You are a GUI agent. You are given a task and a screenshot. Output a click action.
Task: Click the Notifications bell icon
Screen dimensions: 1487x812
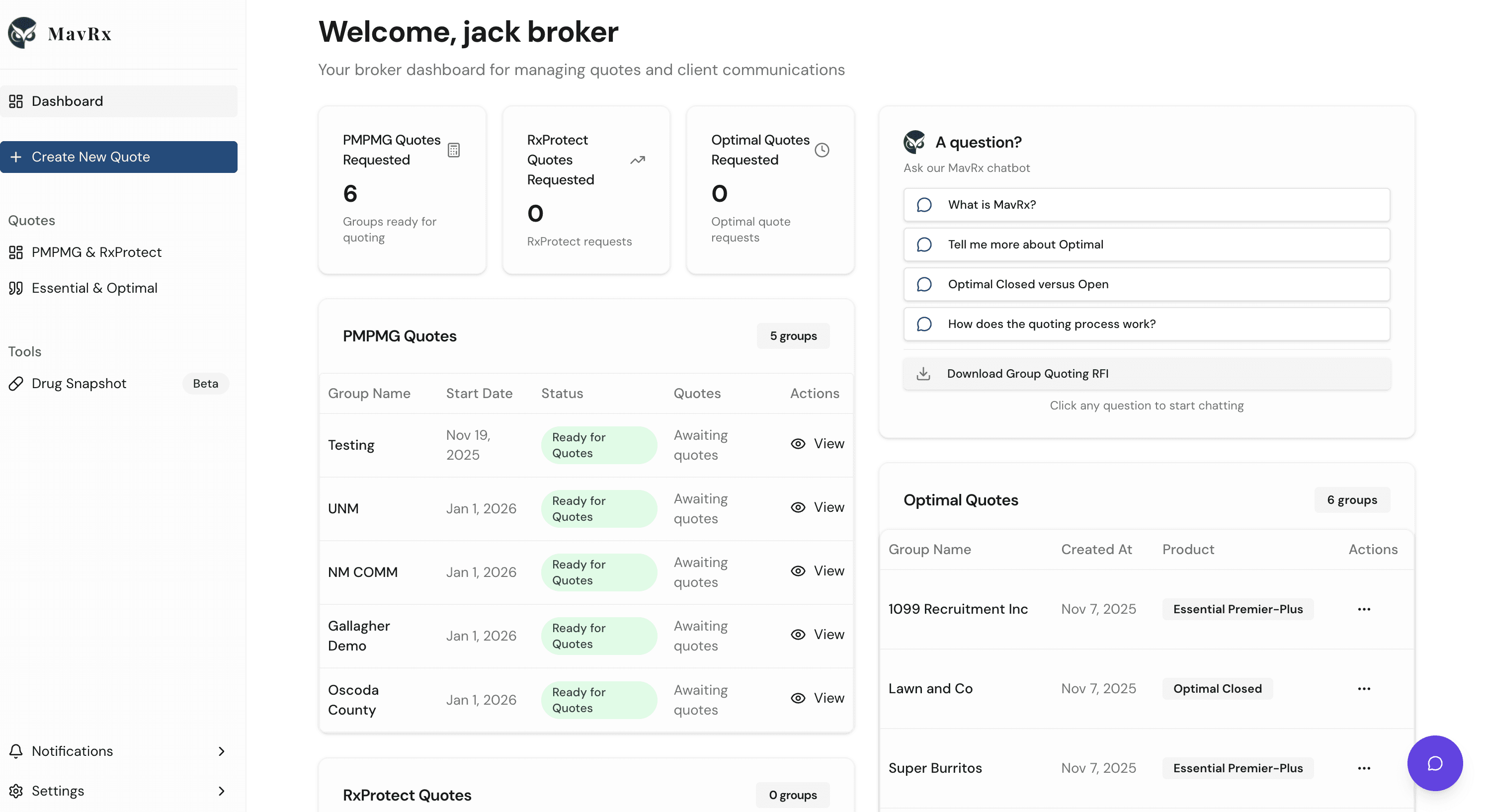16,751
